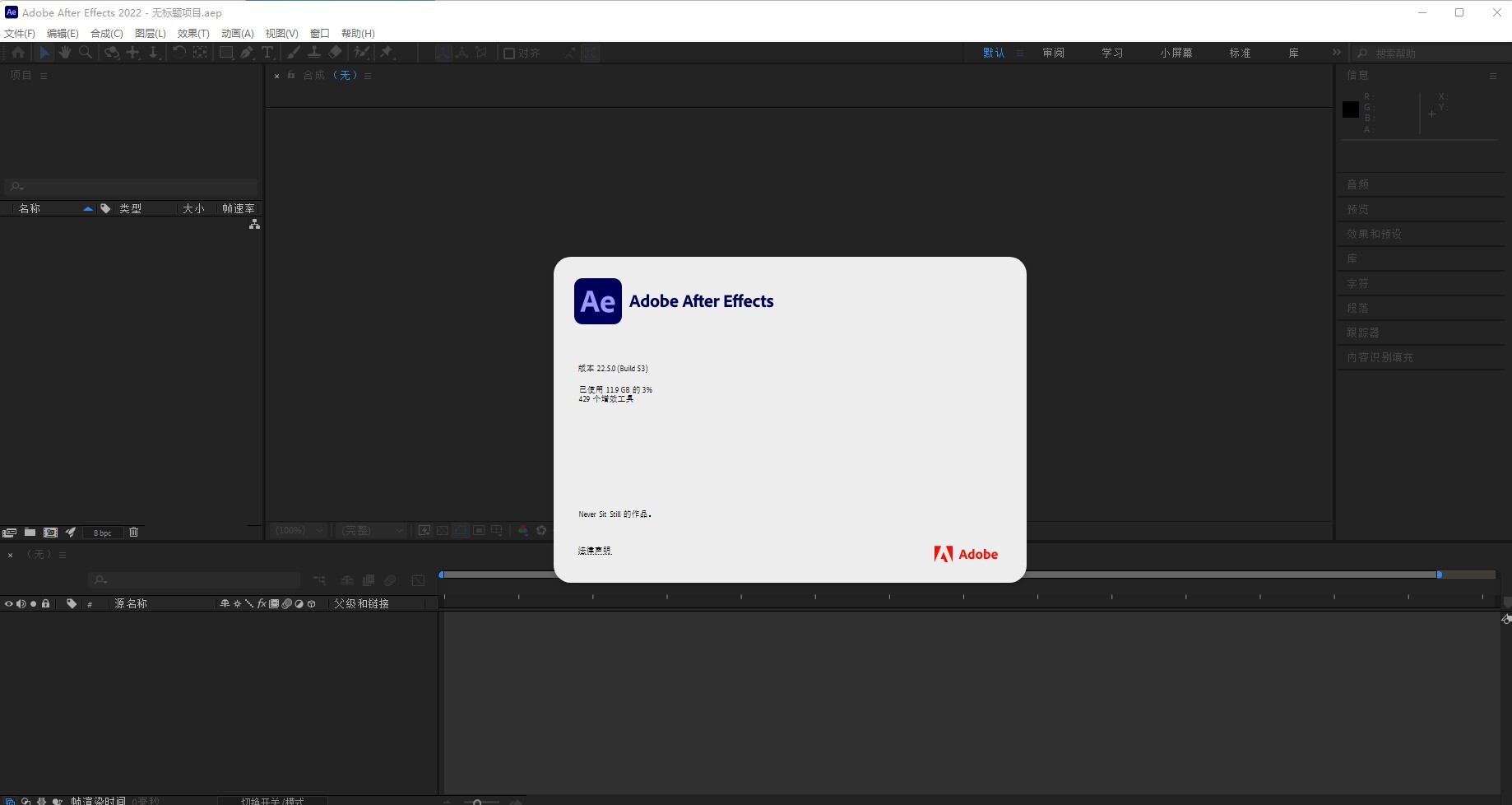The width and height of the screenshot is (1512, 805).
Task: Click the search field in the timeline panel
Action: coord(193,580)
